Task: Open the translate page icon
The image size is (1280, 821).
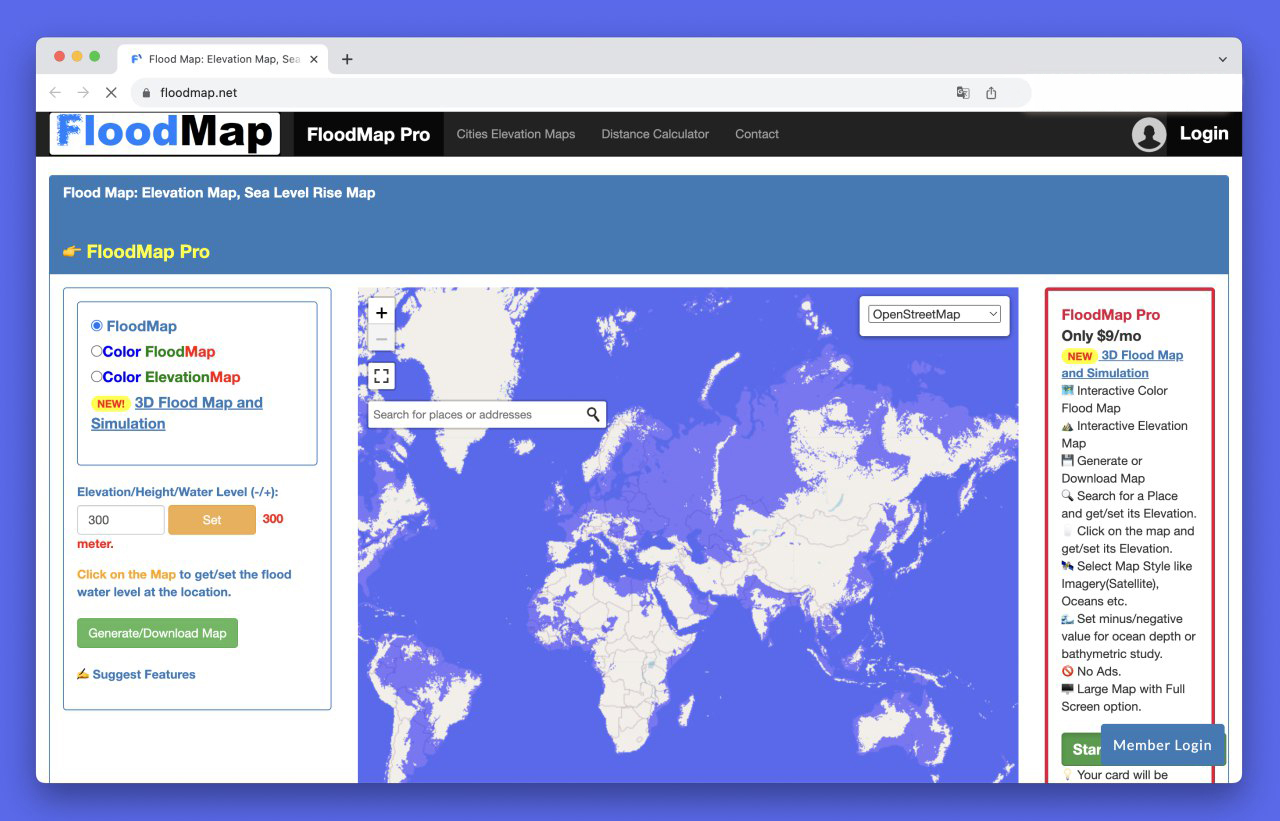Action: (x=963, y=93)
